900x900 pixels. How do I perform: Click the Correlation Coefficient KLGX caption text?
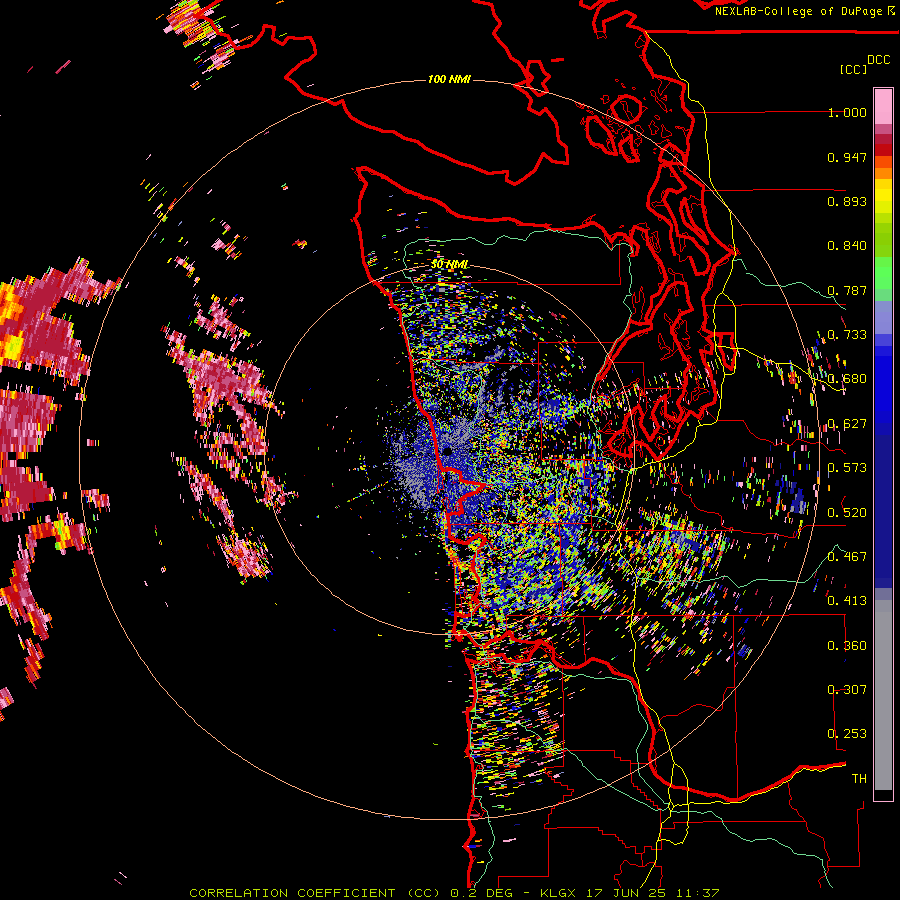click(454, 893)
